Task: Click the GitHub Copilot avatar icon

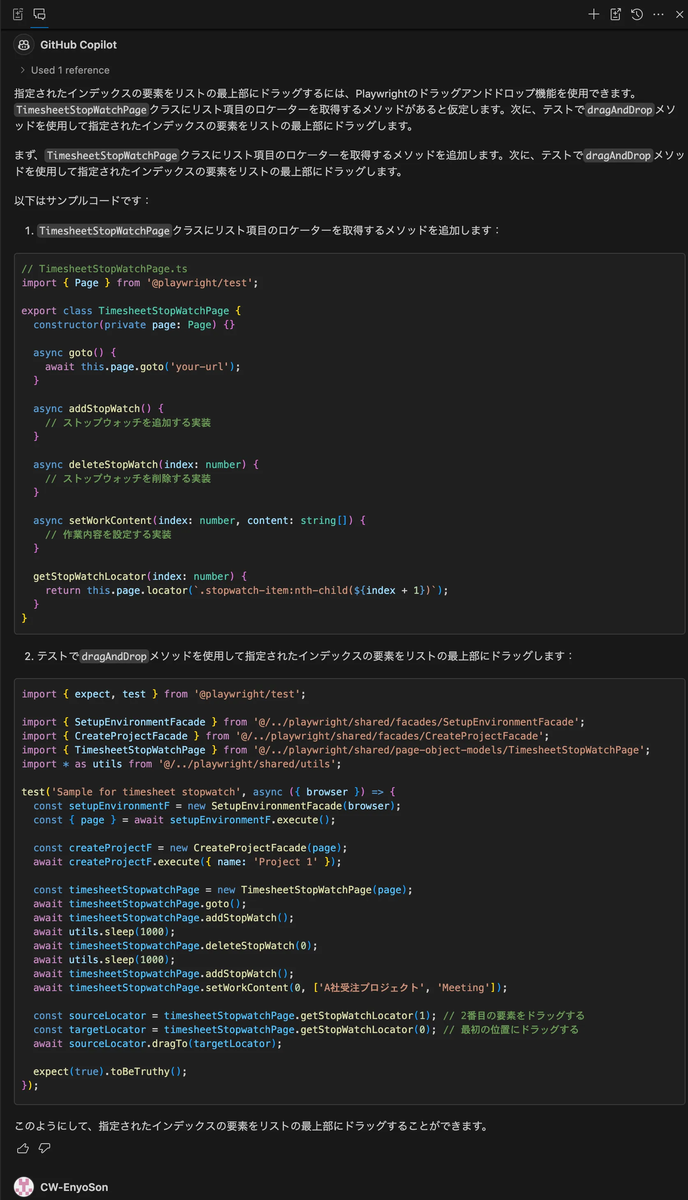Action: coord(23,46)
